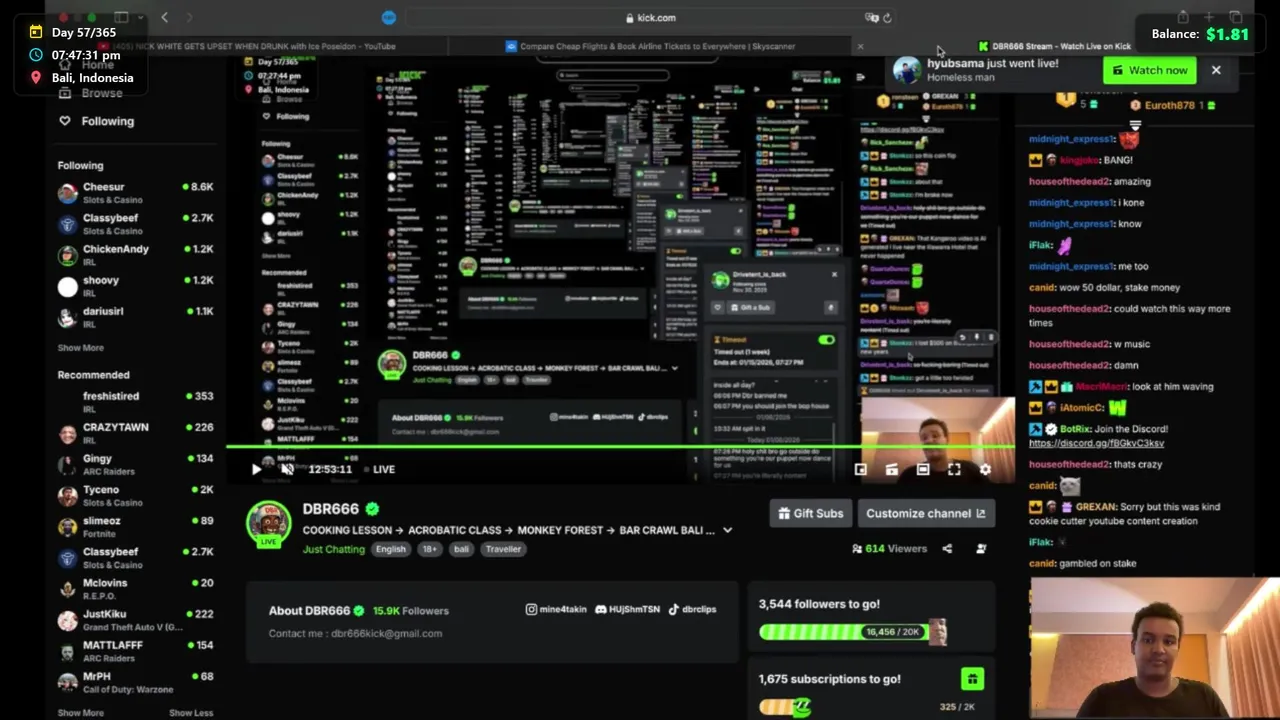Screen dimensions: 1280x720
Task: Open video player settings gear
Action: (x=985, y=469)
